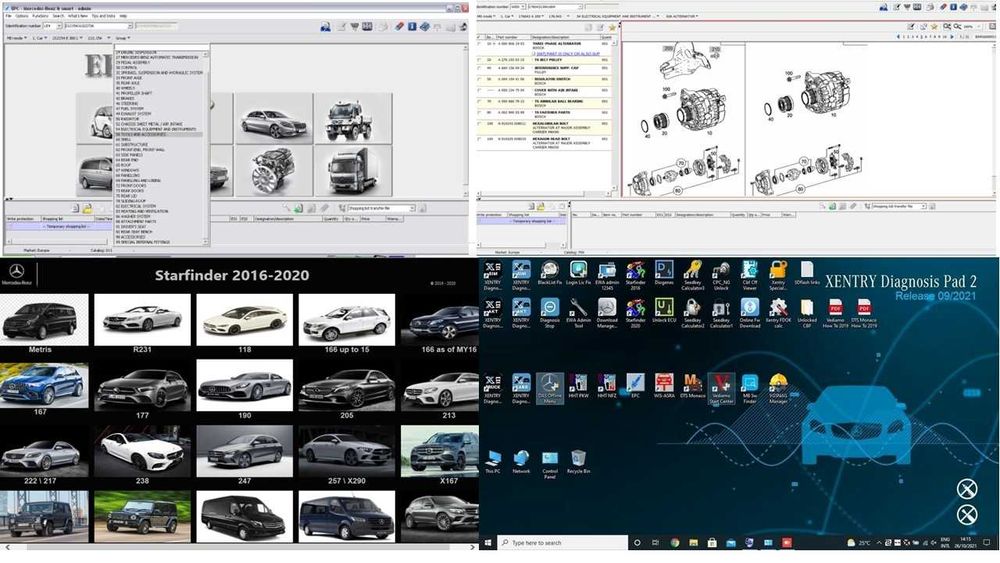1000x563 pixels.
Task: Open the BlackList Fix desktop icon
Action: pyautogui.click(x=550, y=273)
